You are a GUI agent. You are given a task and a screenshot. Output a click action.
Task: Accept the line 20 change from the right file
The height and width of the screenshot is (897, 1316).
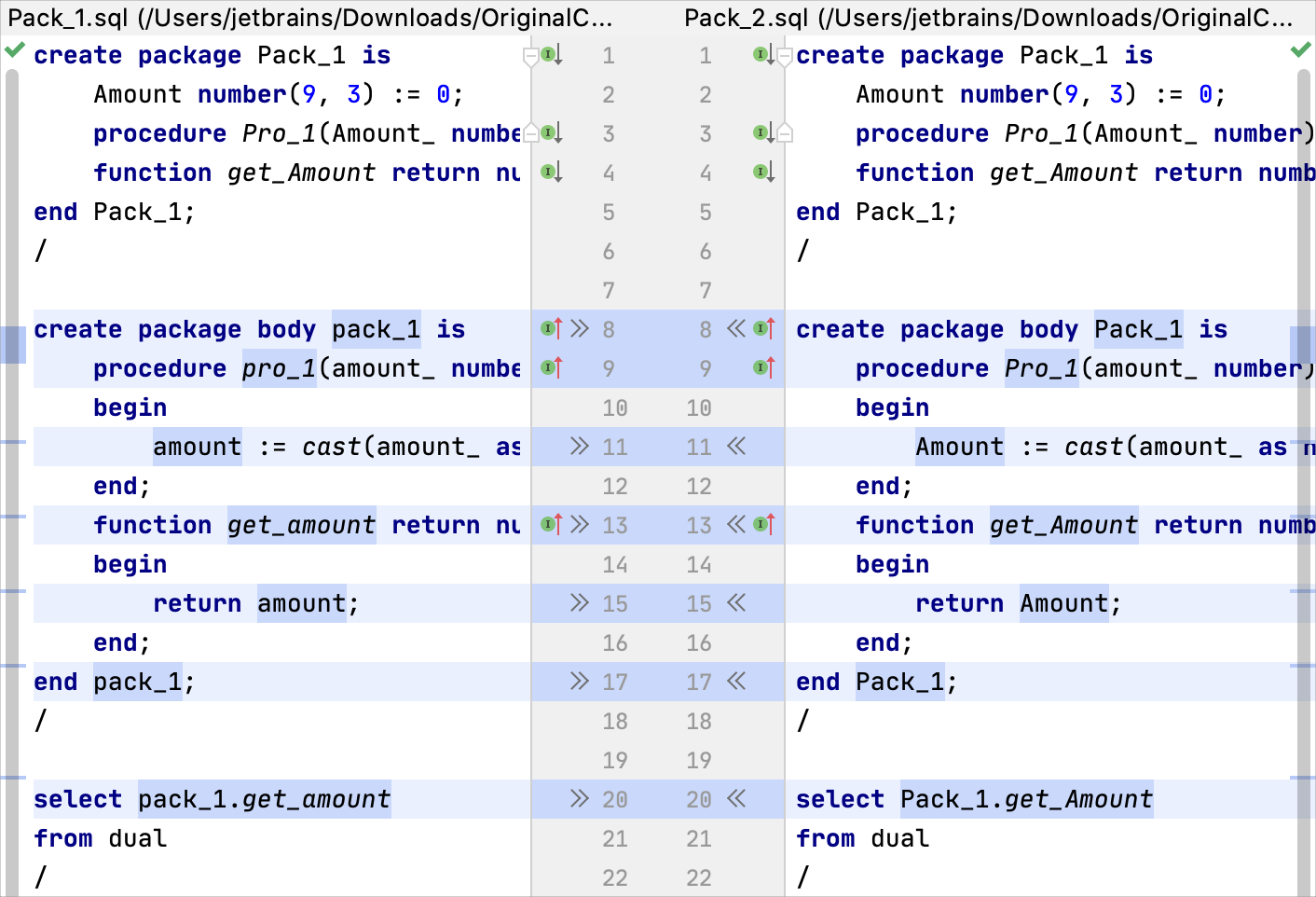[735, 799]
